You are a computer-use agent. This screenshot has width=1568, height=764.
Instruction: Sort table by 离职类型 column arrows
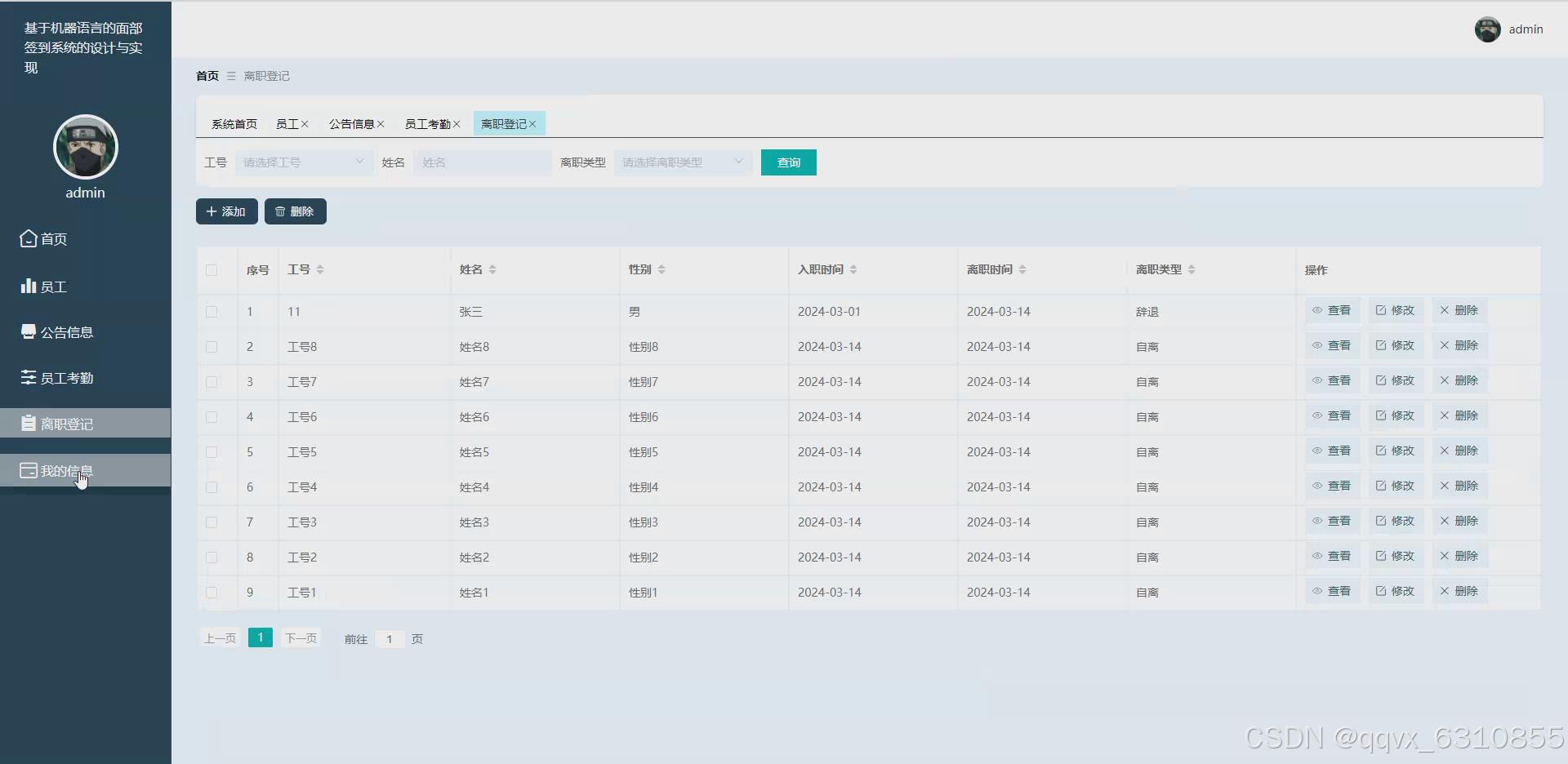click(x=1192, y=269)
